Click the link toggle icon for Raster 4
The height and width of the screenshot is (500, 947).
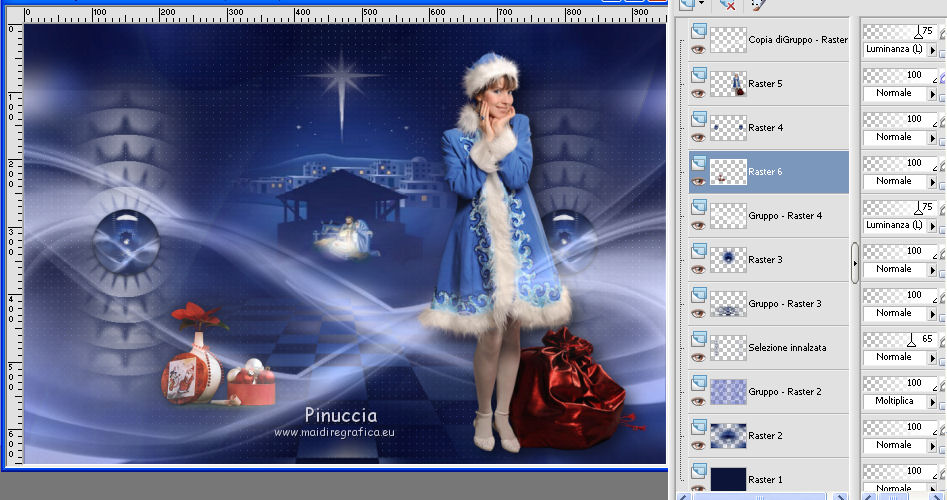943,120
